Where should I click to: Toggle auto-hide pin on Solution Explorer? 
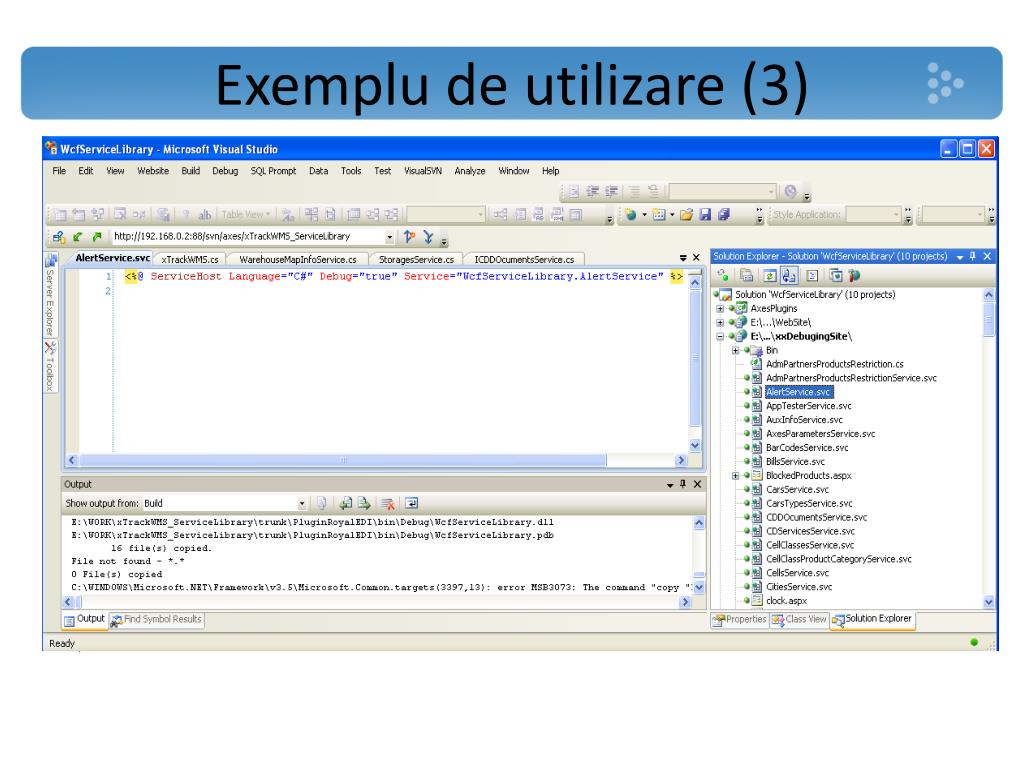click(x=973, y=257)
